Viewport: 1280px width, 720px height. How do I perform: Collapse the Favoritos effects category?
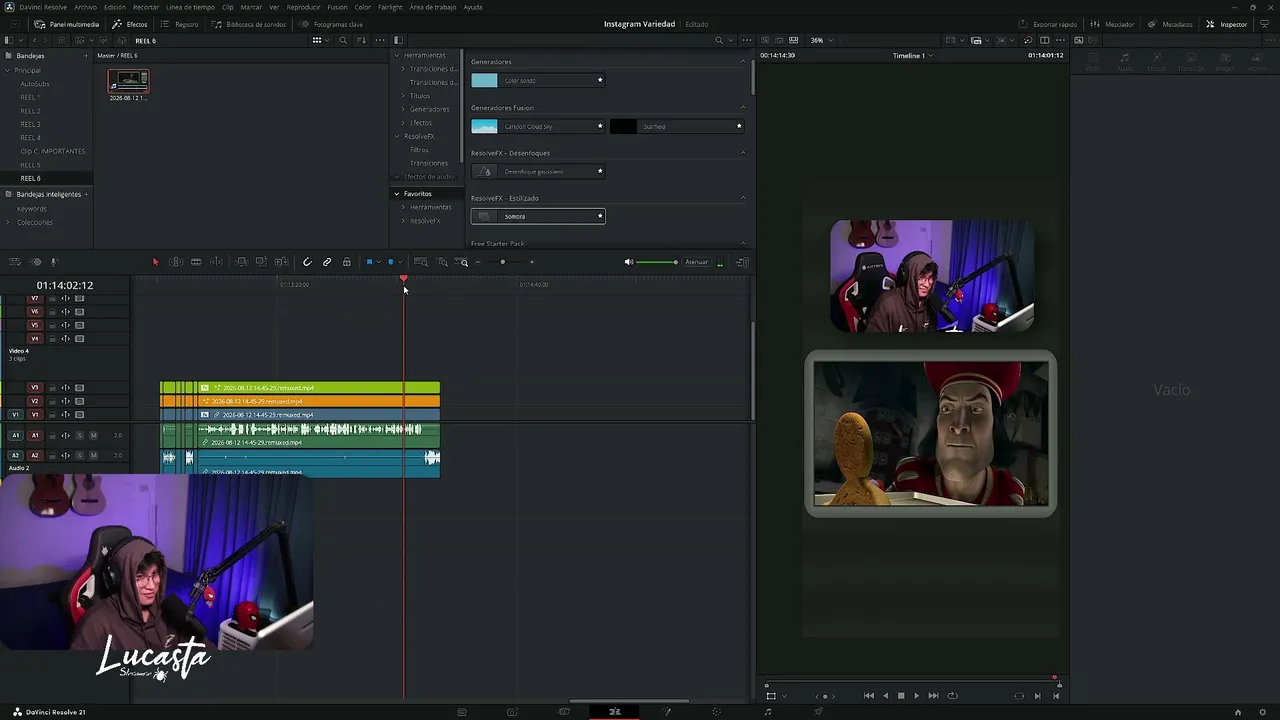(x=397, y=194)
